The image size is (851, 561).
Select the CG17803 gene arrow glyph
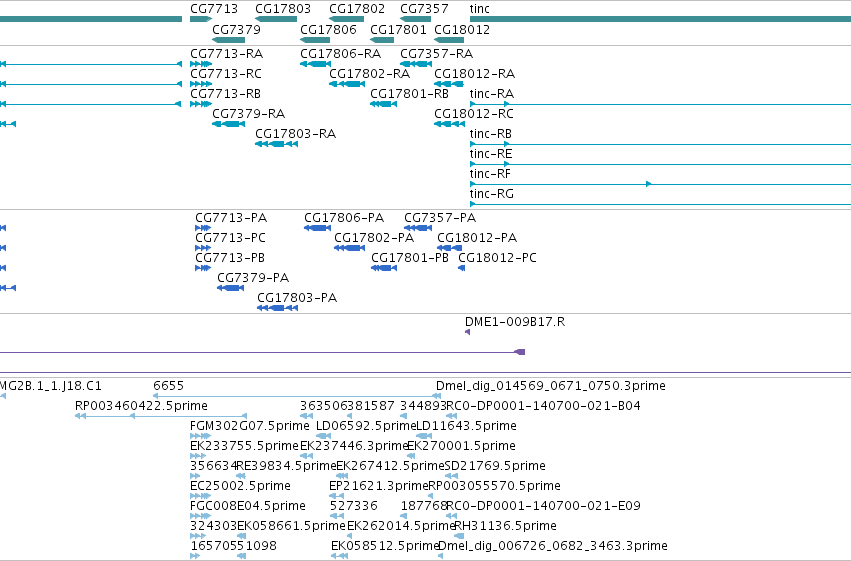pyautogui.click(x=276, y=19)
